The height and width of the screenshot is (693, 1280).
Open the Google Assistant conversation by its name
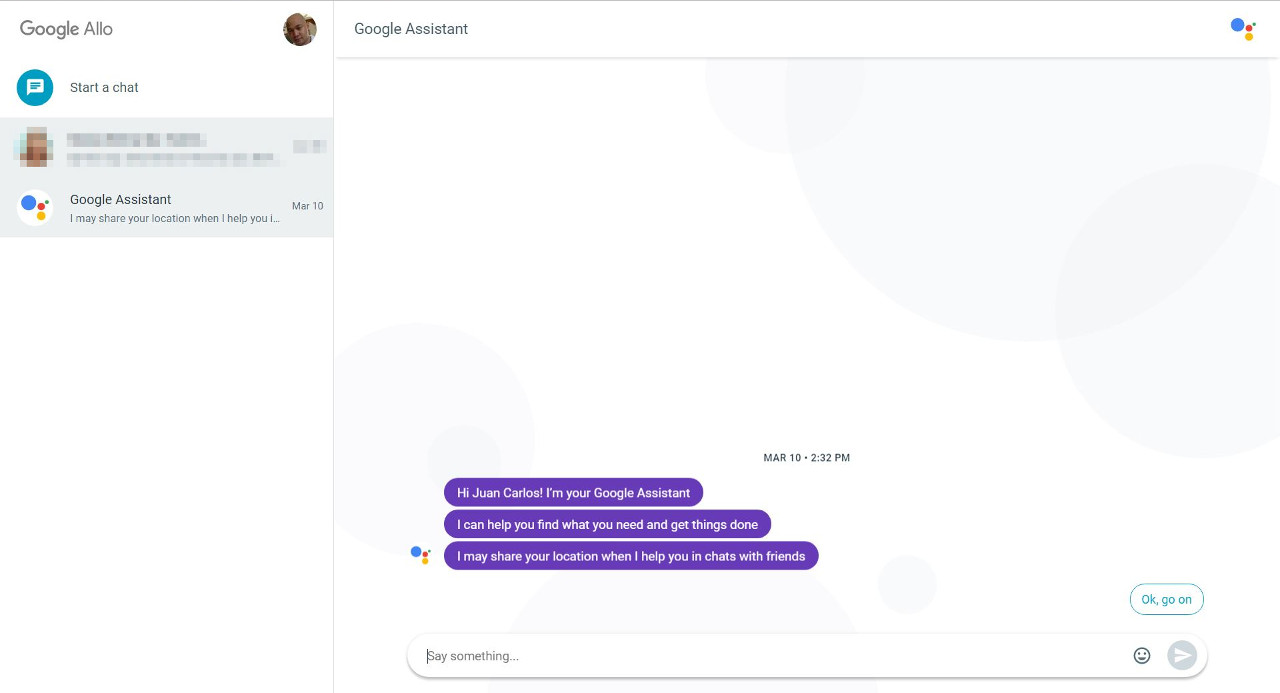pyautogui.click(x=121, y=200)
